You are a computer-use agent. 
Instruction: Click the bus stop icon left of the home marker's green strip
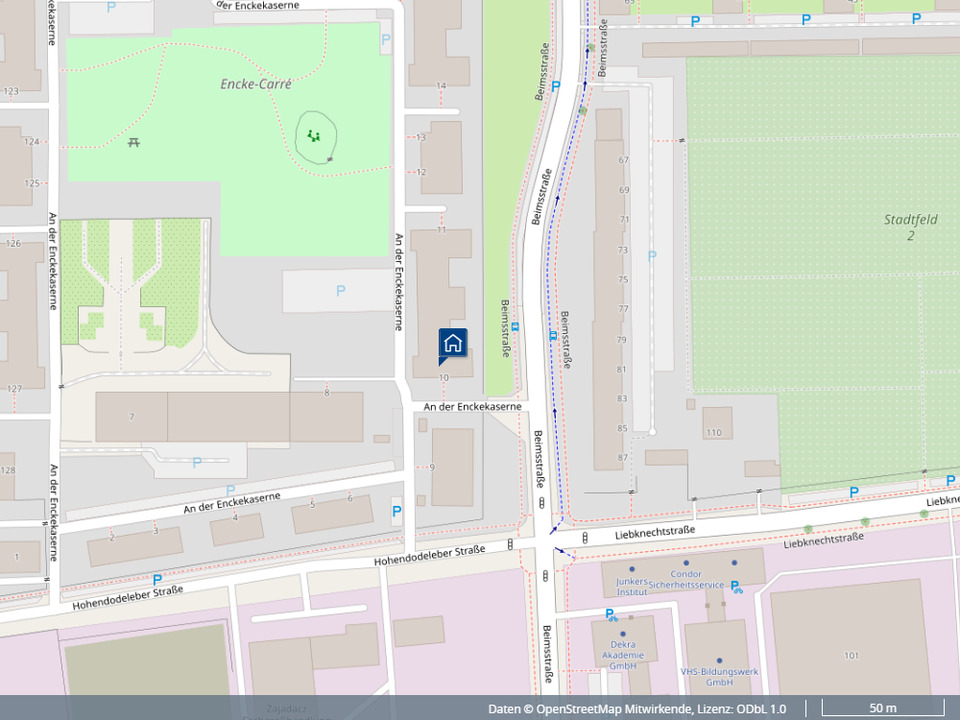pos(515,326)
